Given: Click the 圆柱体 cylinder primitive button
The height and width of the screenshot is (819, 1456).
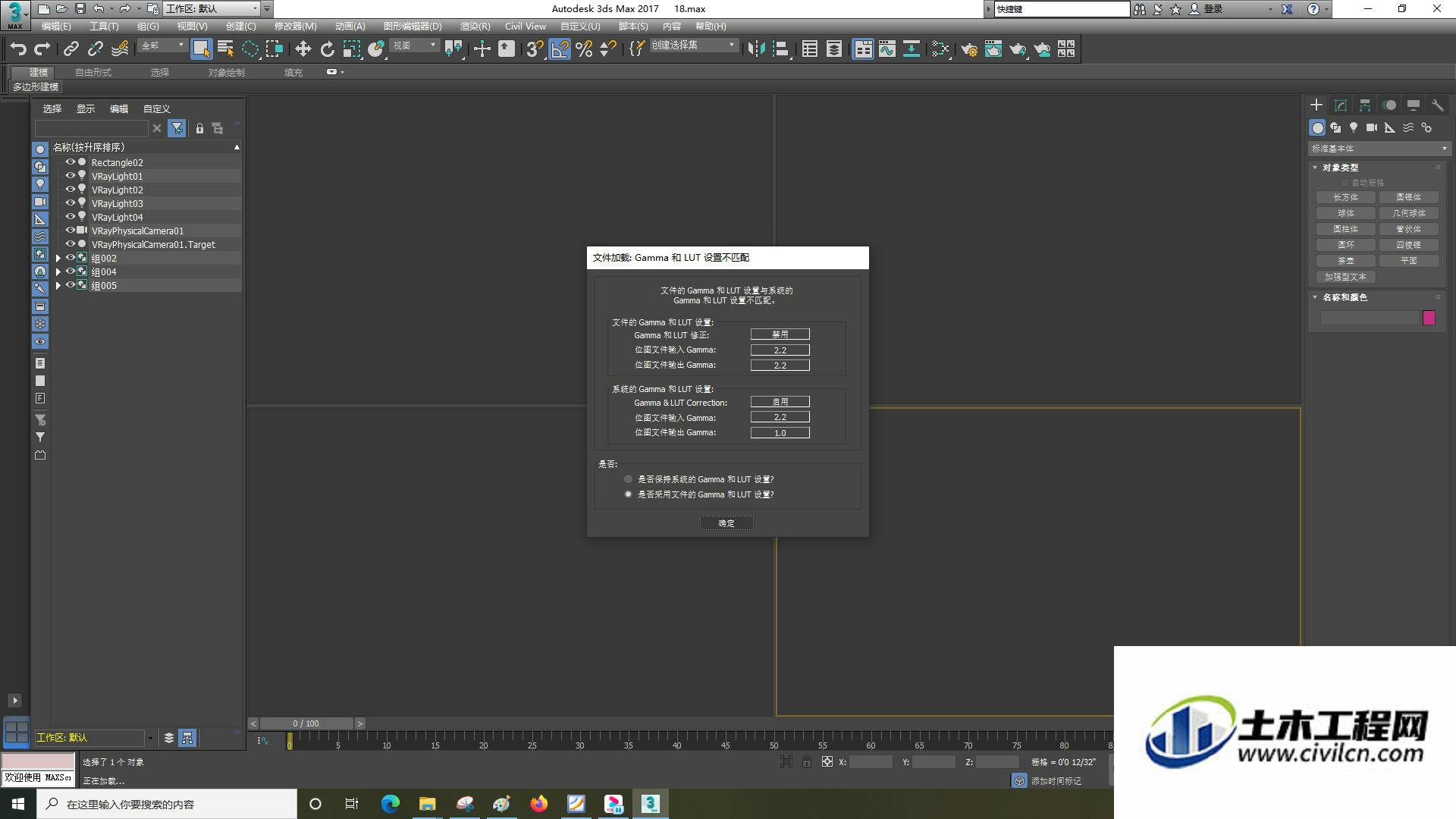Looking at the screenshot, I should (1346, 229).
